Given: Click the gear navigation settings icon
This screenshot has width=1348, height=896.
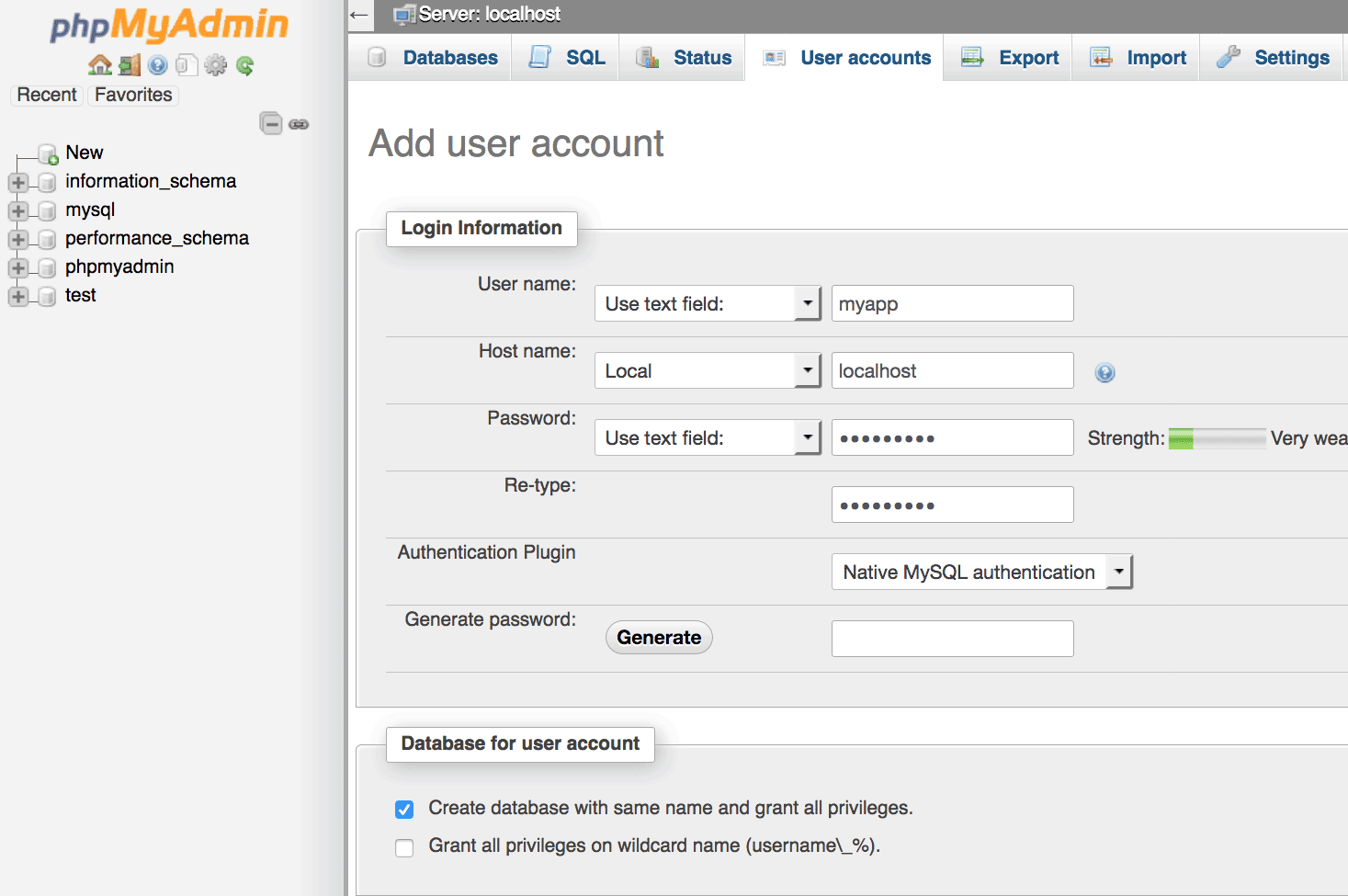Looking at the screenshot, I should (215, 65).
